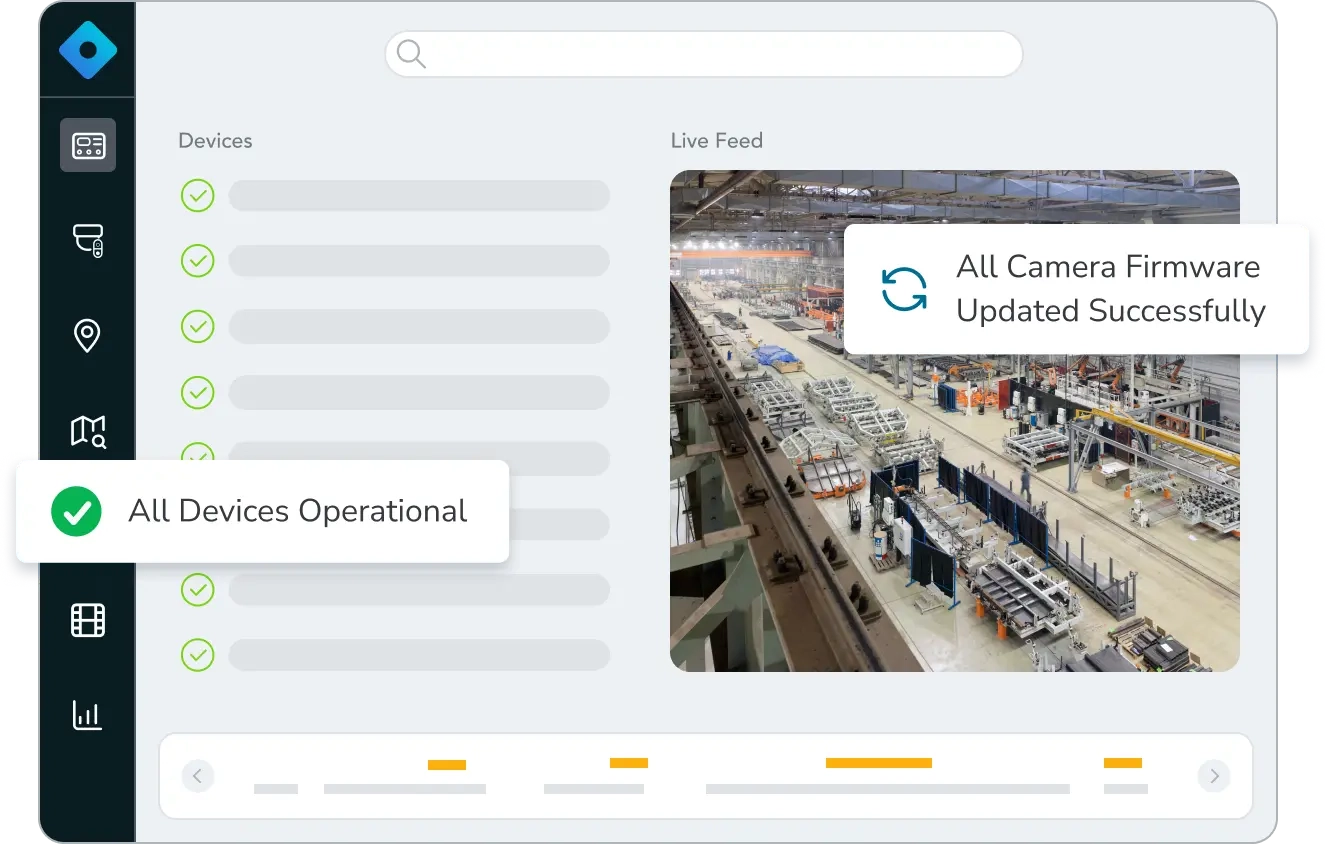The height and width of the screenshot is (844, 1326).
Task: Advance the timeline with the right arrow
Action: pyautogui.click(x=1214, y=776)
